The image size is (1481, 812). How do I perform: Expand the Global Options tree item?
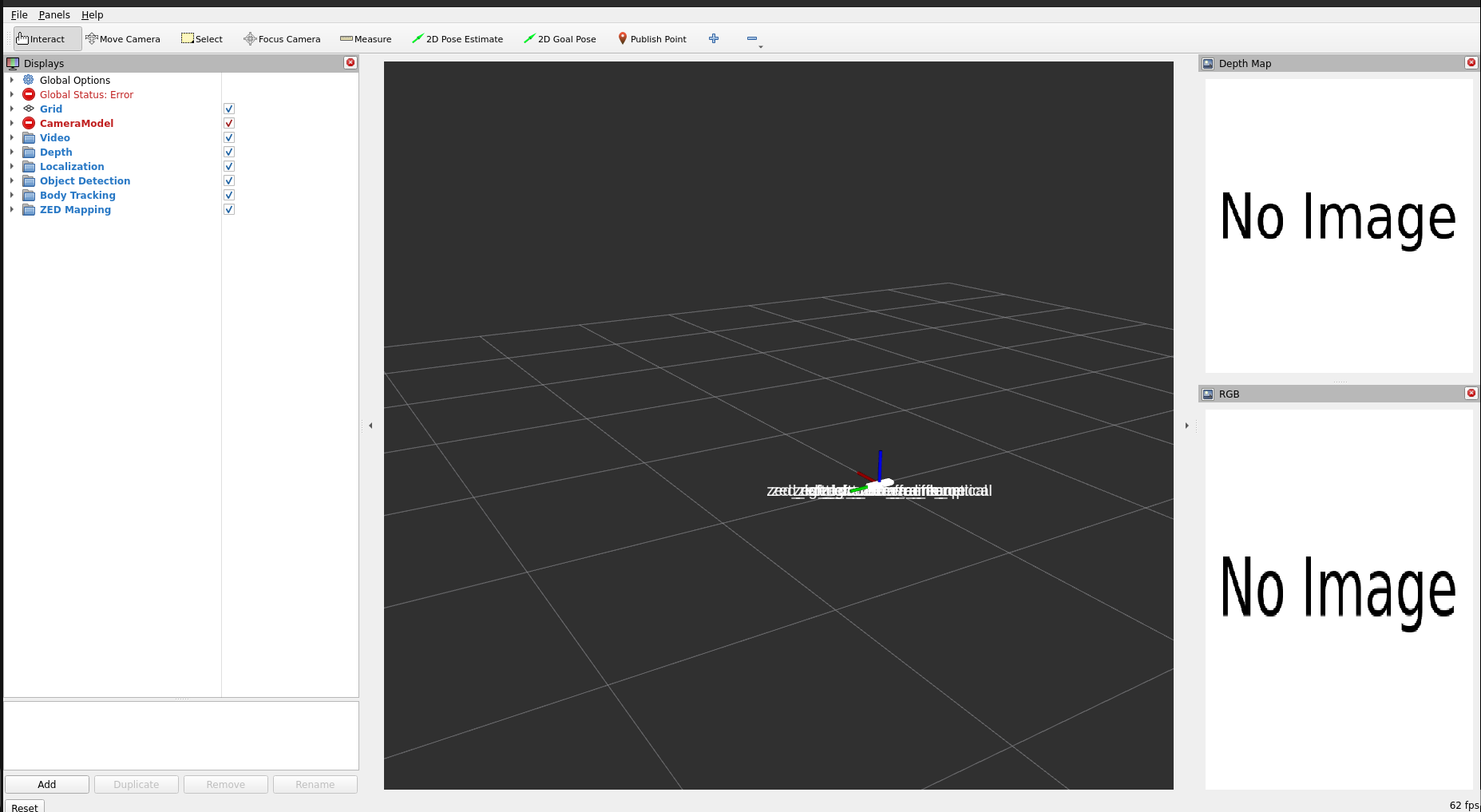pos(12,81)
